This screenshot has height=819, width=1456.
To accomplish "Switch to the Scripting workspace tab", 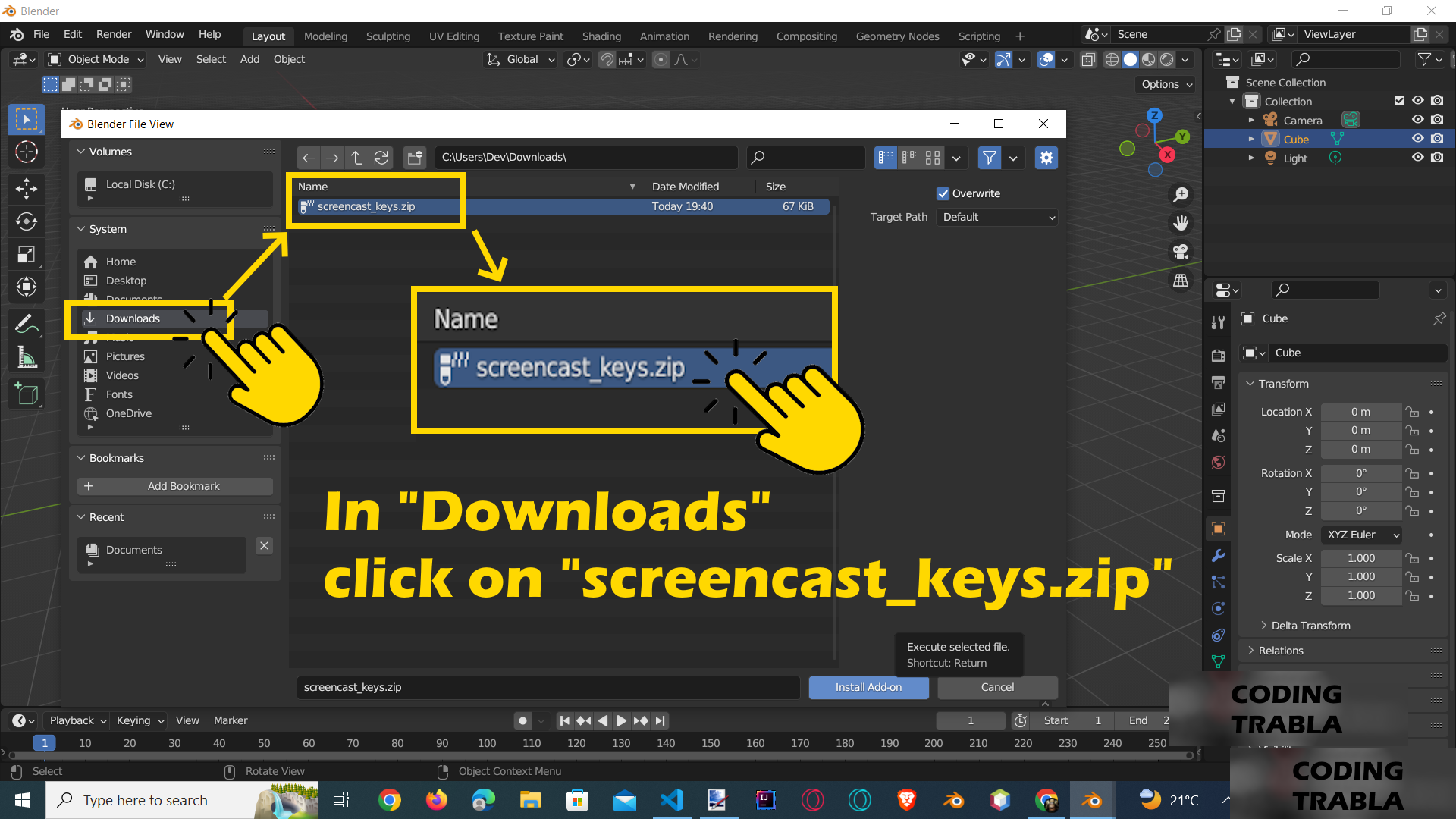I will 979,36.
